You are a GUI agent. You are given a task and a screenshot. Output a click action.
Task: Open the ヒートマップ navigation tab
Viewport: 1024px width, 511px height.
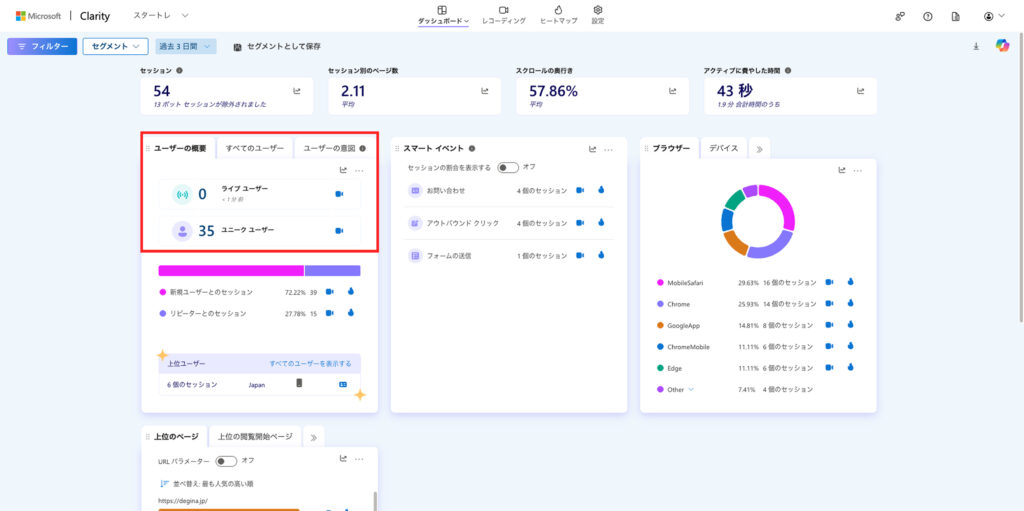click(558, 15)
